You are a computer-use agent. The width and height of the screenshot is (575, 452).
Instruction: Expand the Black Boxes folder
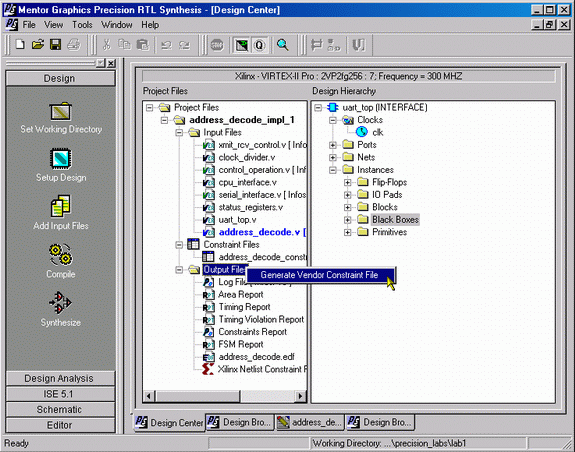pyautogui.click(x=348, y=220)
